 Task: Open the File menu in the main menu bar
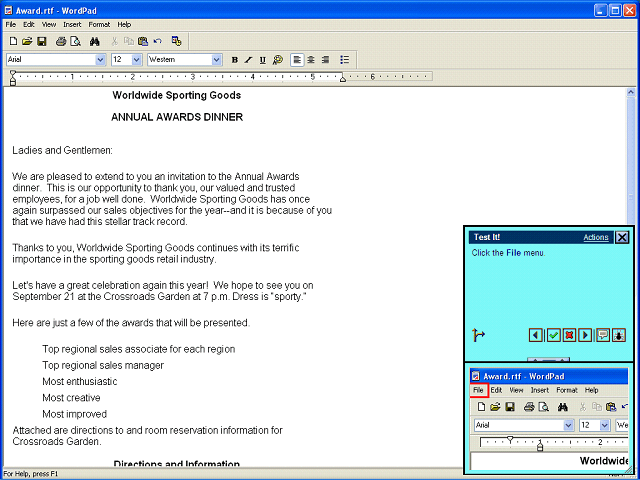pos(11,24)
